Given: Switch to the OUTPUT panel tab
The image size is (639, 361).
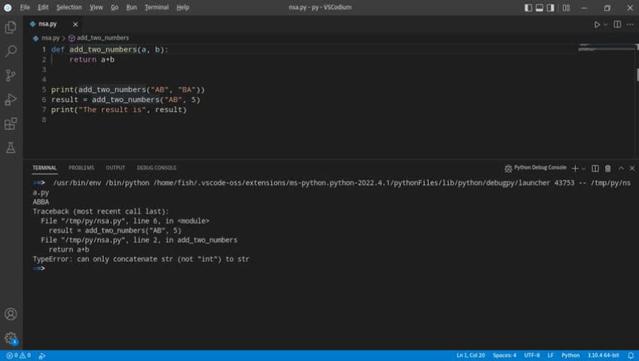Looking at the screenshot, I should coord(115,168).
